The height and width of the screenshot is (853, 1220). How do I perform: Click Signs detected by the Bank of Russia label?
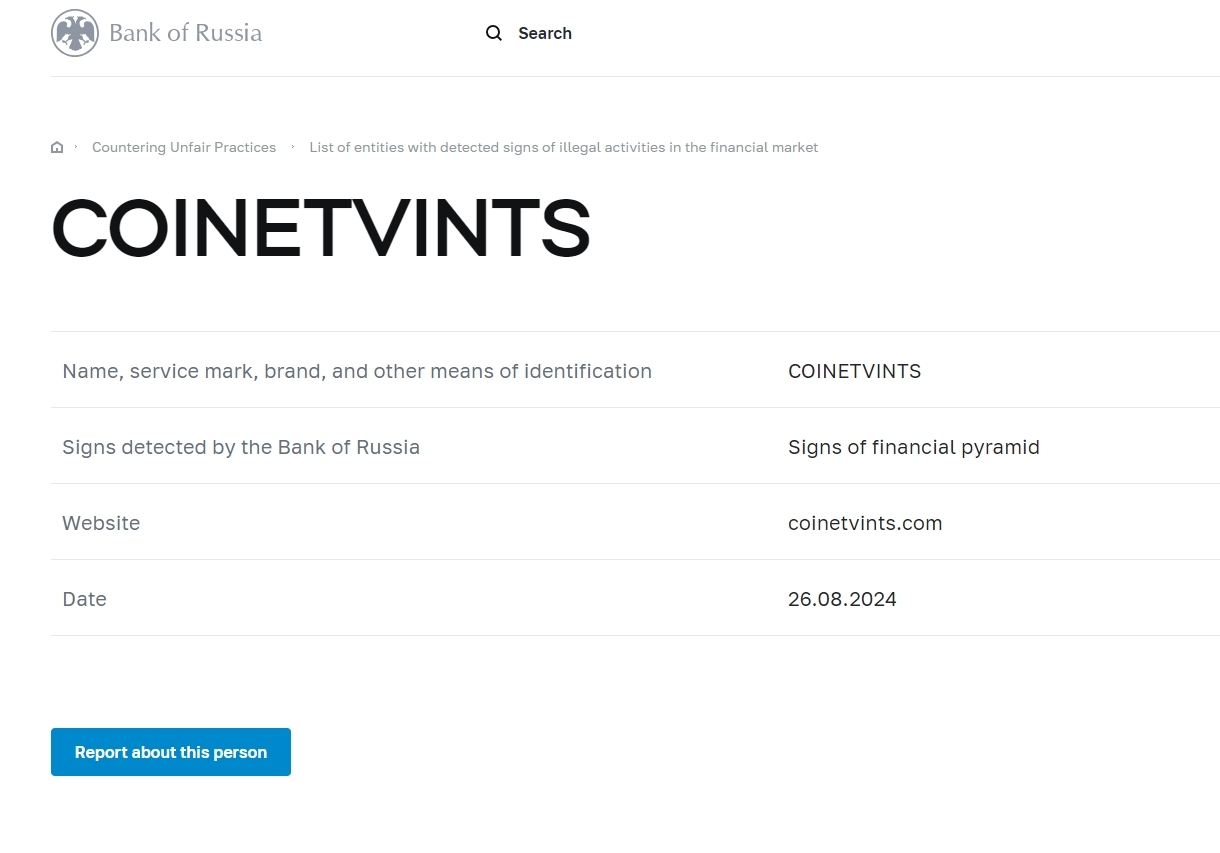click(x=241, y=447)
